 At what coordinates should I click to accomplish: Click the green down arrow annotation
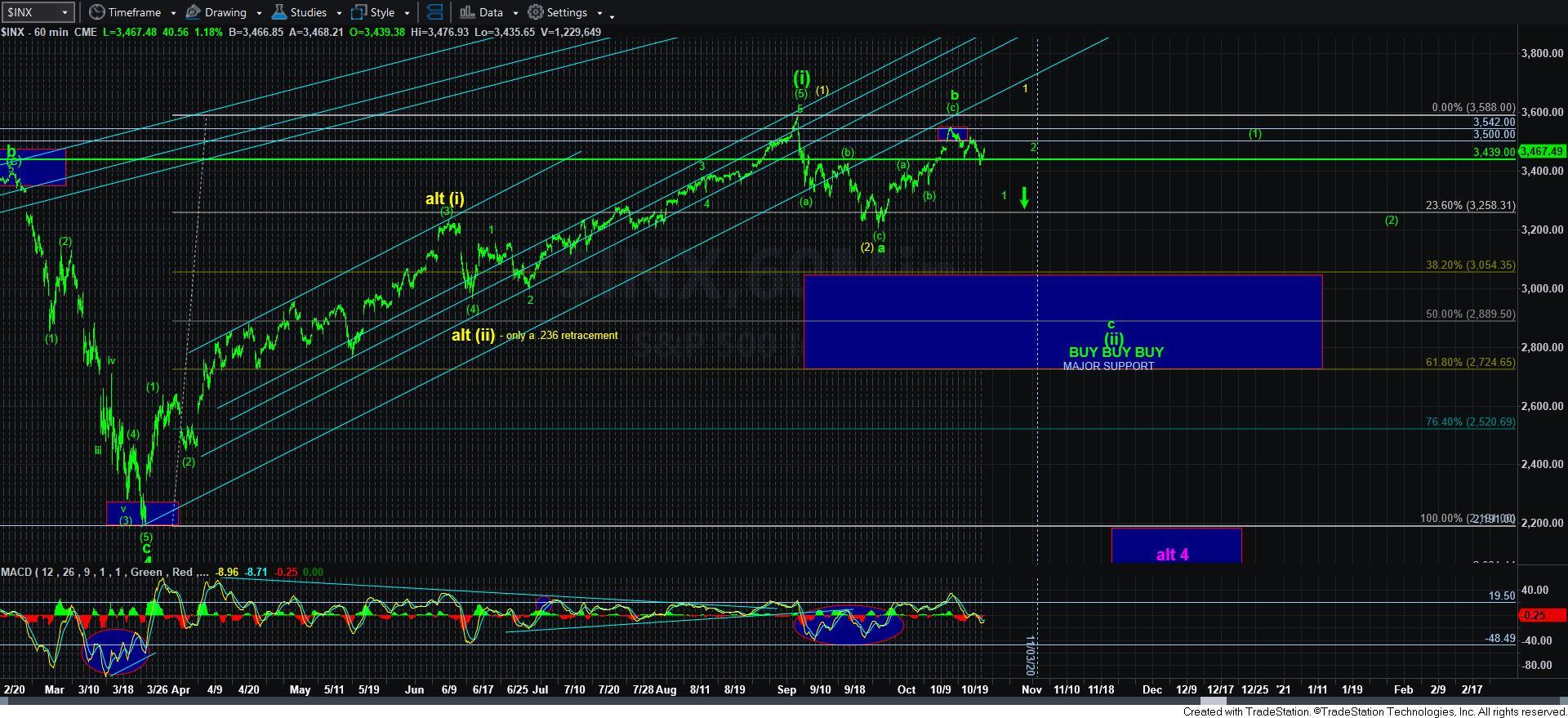(x=1024, y=197)
